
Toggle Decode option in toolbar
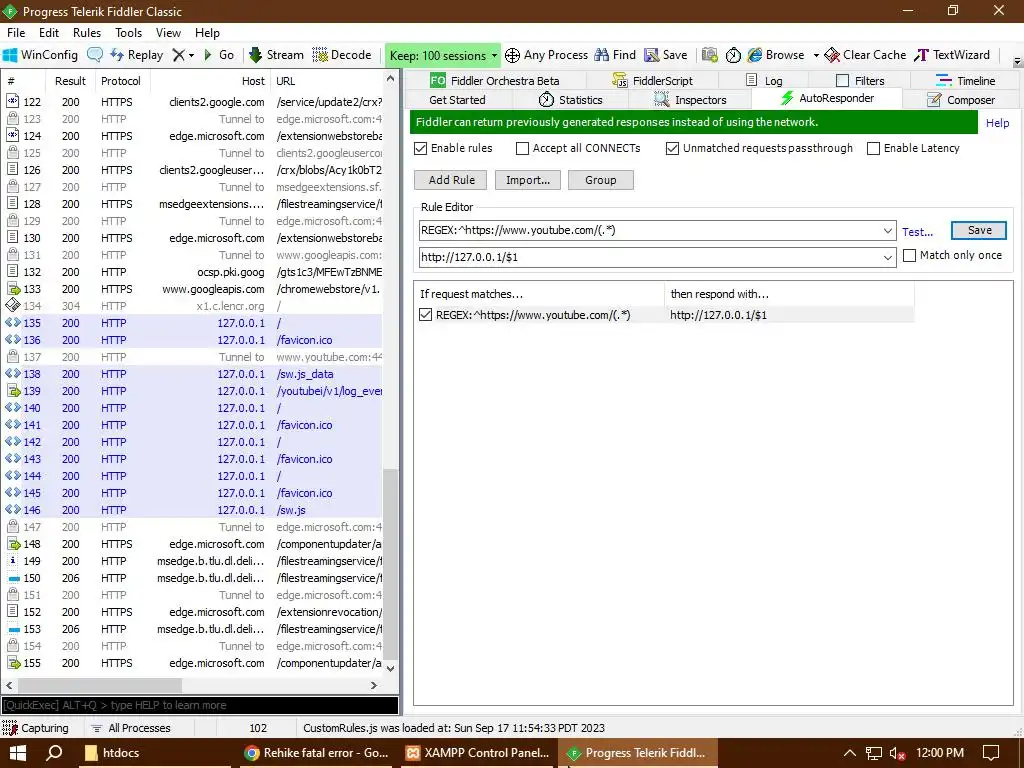(x=342, y=55)
